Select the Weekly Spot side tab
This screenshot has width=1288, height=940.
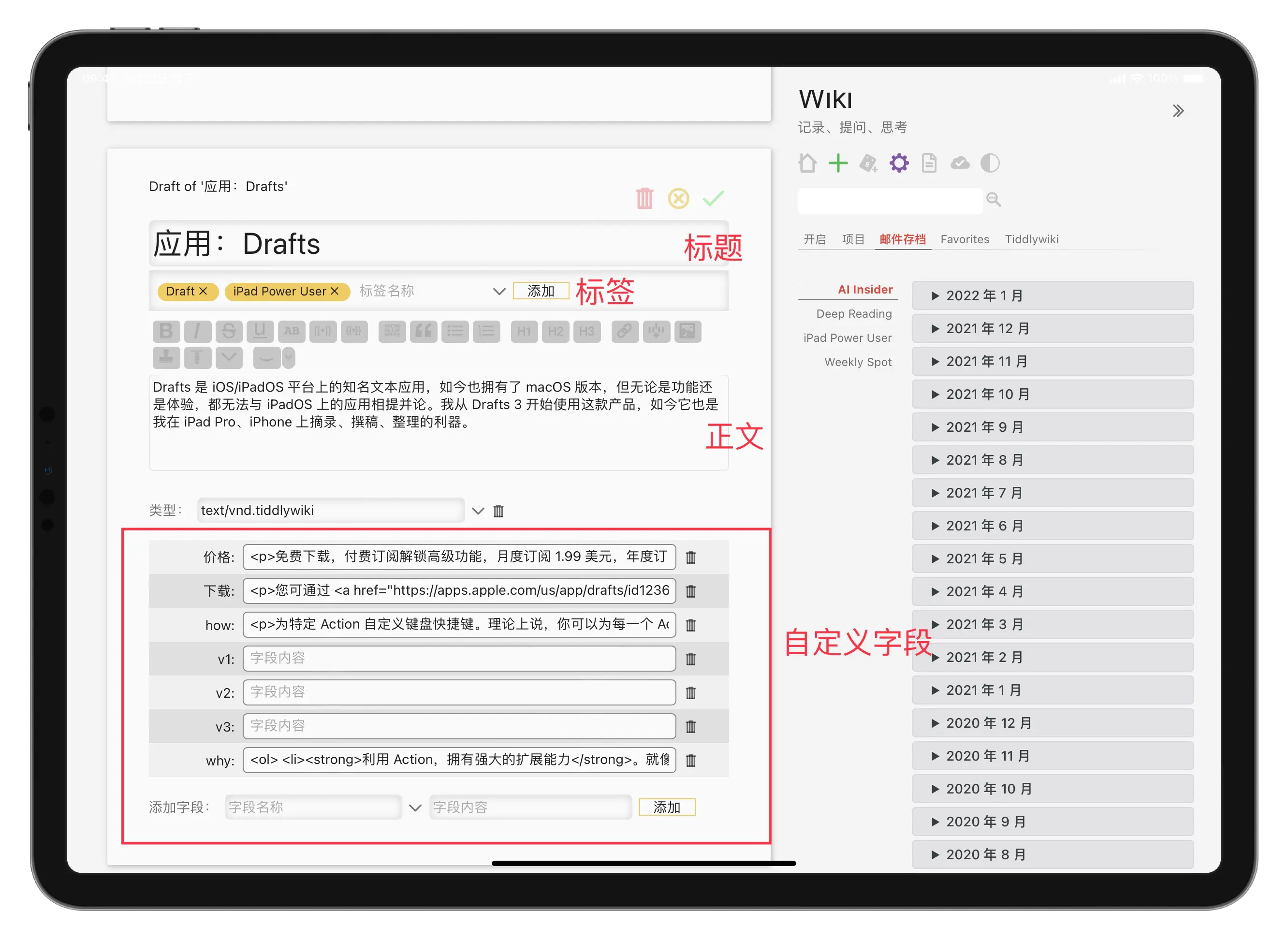(x=858, y=362)
